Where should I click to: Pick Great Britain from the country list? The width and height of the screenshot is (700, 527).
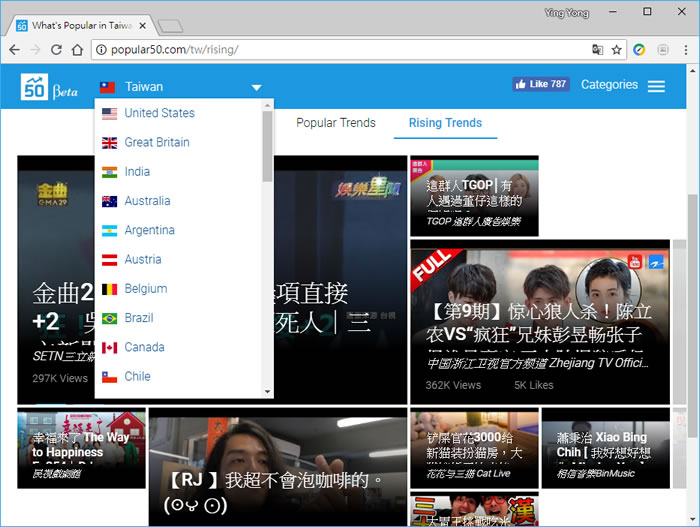tap(156, 142)
